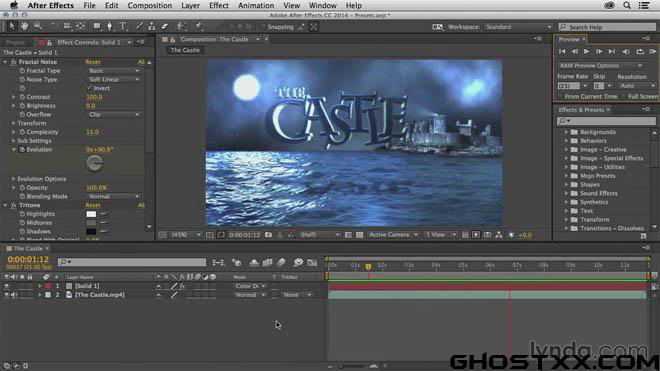Hide the Solid 1 layer visibility
Image resolution: width=660 pixels, height=371 pixels.
(x=6, y=286)
